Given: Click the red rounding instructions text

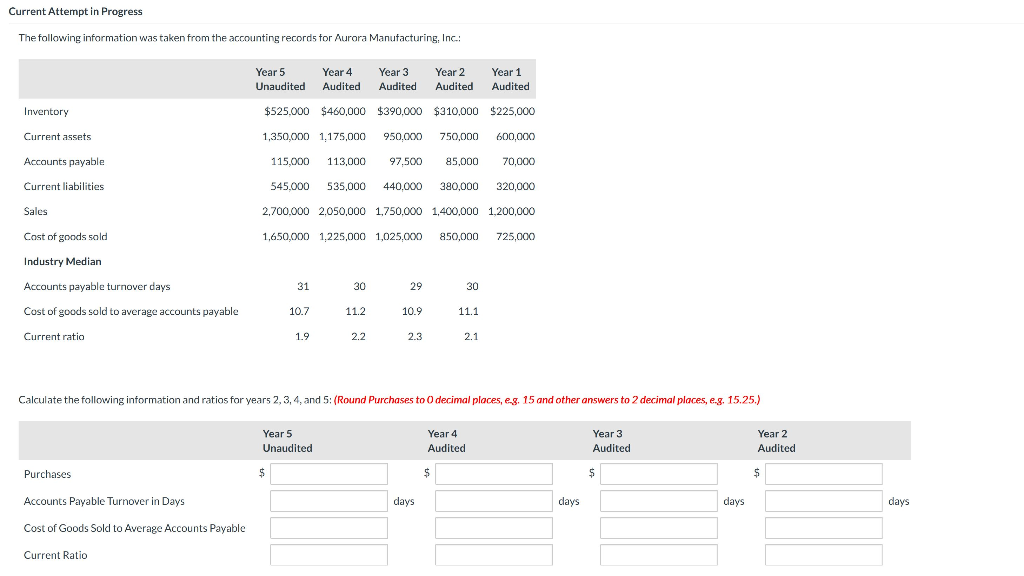Looking at the screenshot, I should pos(547,400).
